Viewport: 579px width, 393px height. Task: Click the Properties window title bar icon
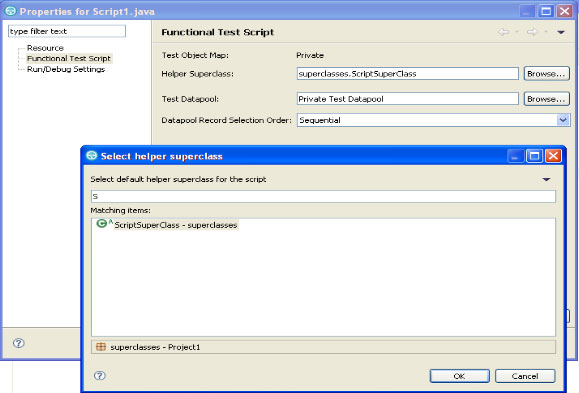[10, 11]
